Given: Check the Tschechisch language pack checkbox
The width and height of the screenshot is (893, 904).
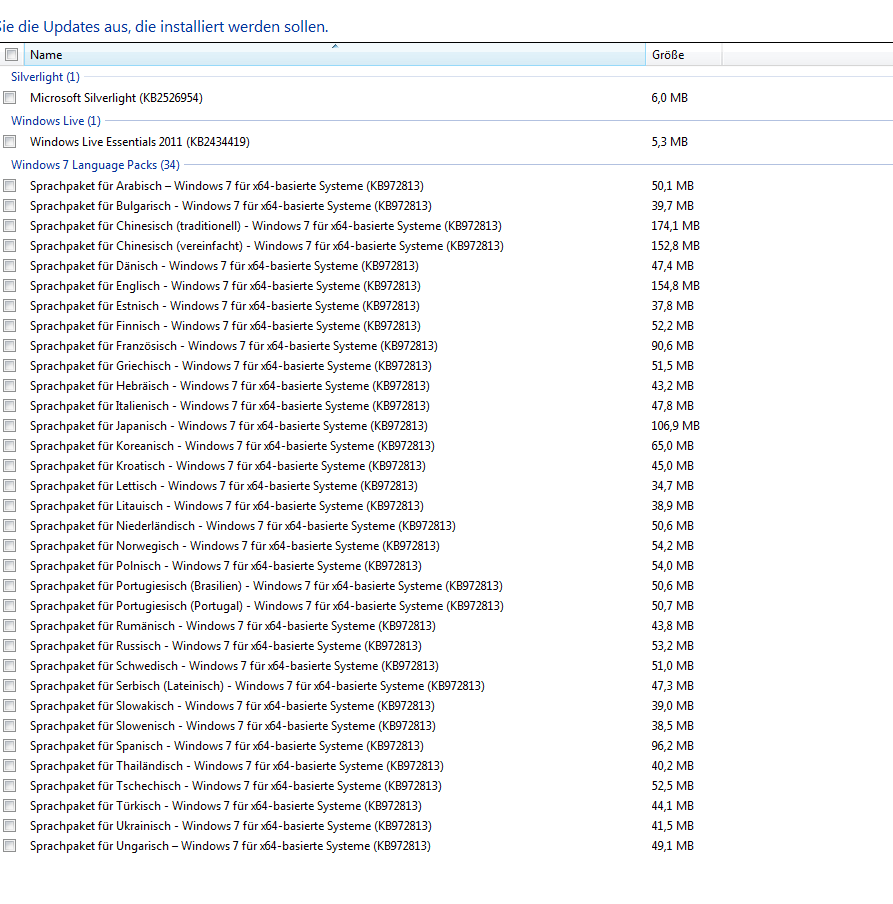Looking at the screenshot, I should click(9, 786).
